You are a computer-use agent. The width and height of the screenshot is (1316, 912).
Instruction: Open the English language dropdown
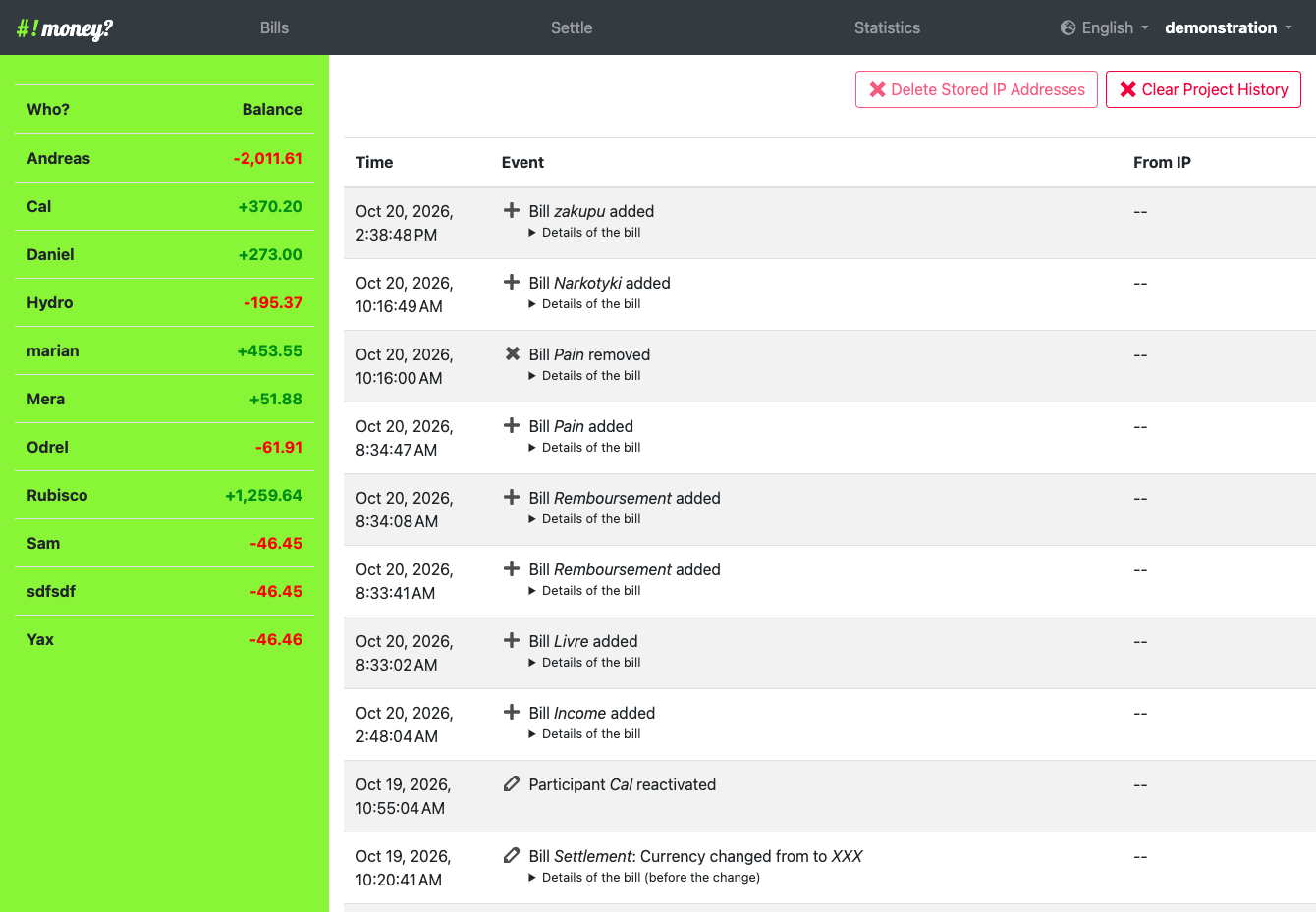coord(1105,27)
